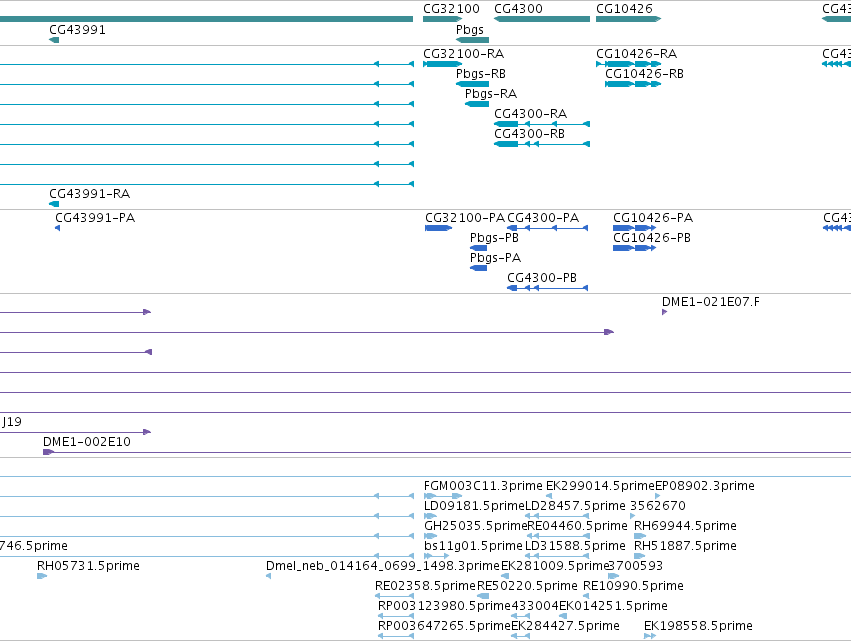Click the 3562670 feature label
Screen dimensions: 851x641
click(x=657, y=506)
